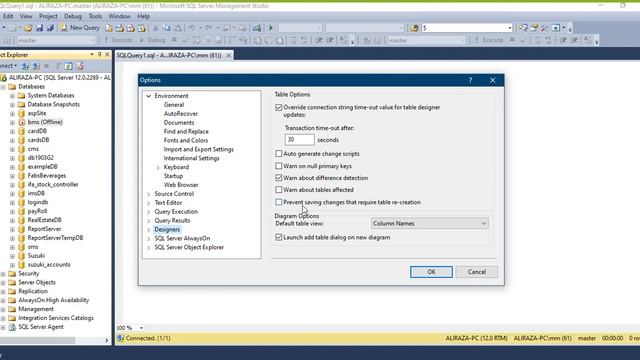
Task: Click the Analysis Services DMX Query icon
Action: tap(131, 28)
